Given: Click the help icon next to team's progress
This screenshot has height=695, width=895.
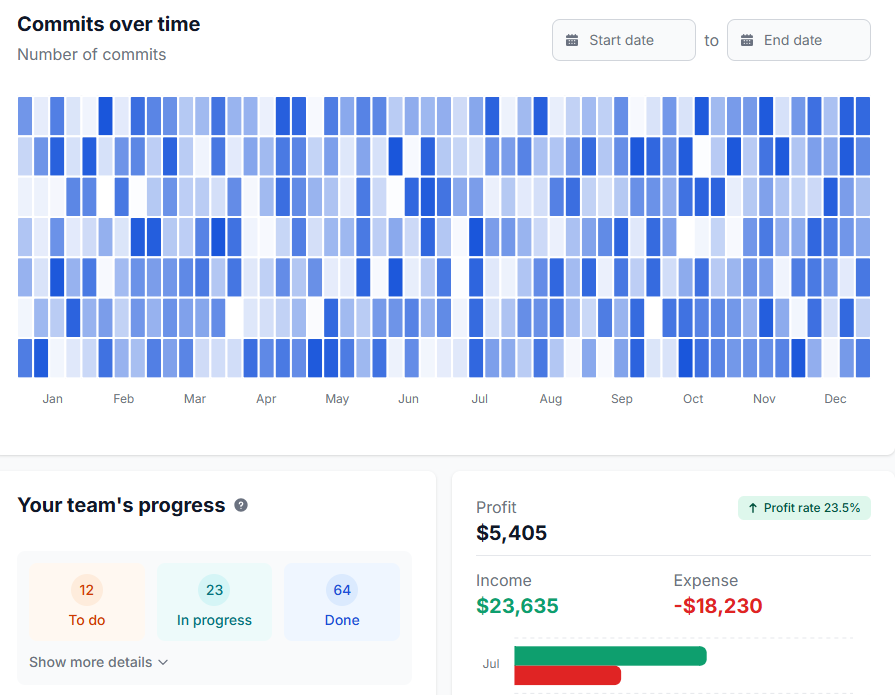Looking at the screenshot, I should point(240,505).
